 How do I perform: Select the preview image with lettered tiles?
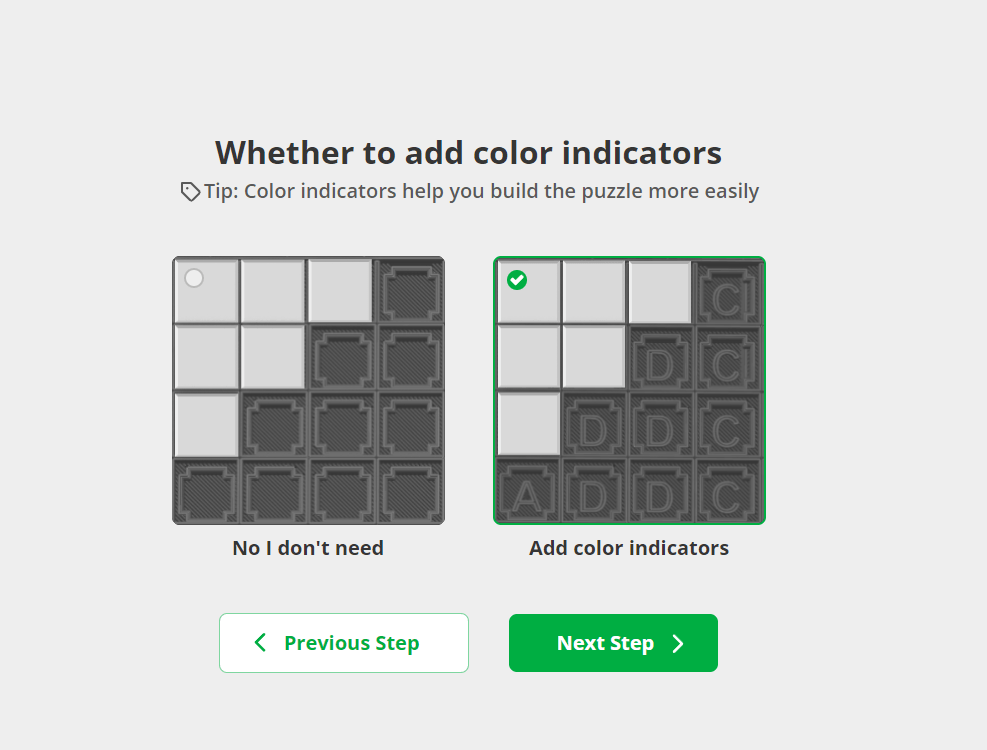[629, 390]
